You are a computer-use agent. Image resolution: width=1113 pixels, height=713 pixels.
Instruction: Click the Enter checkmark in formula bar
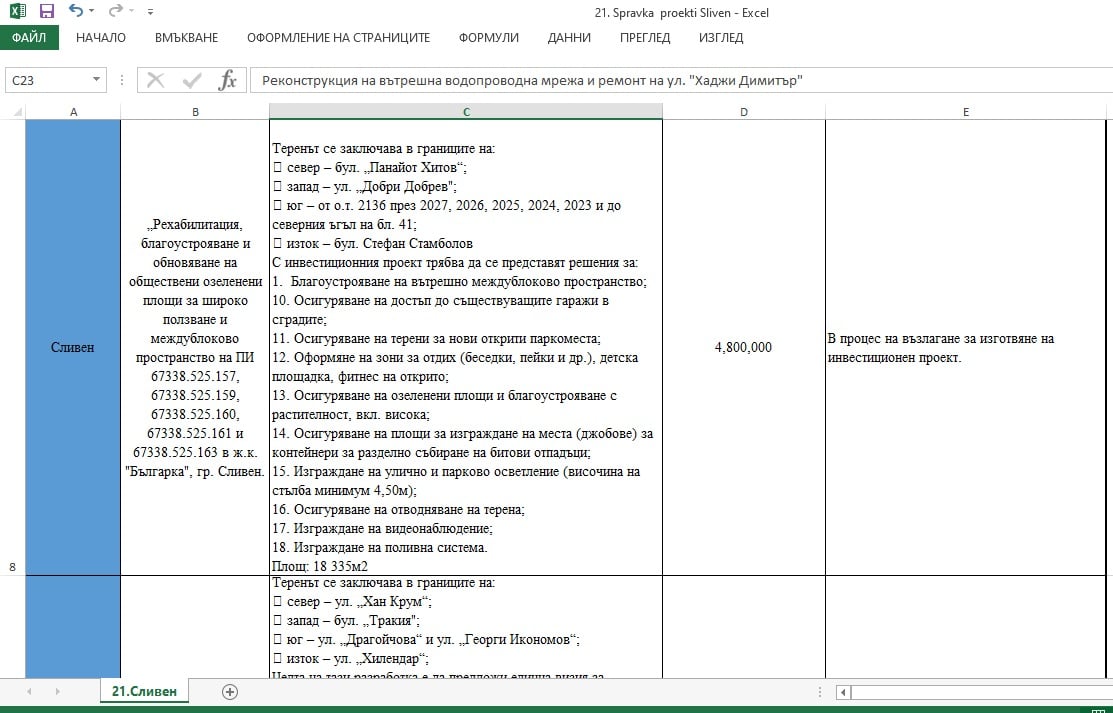(x=191, y=81)
